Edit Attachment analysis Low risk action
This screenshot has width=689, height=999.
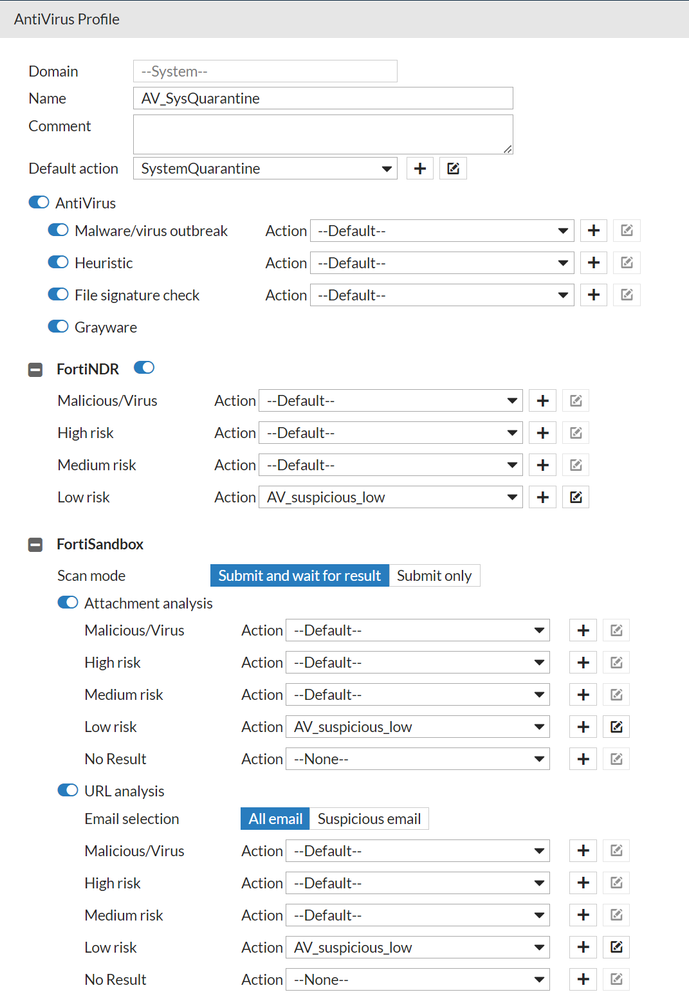click(x=616, y=727)
